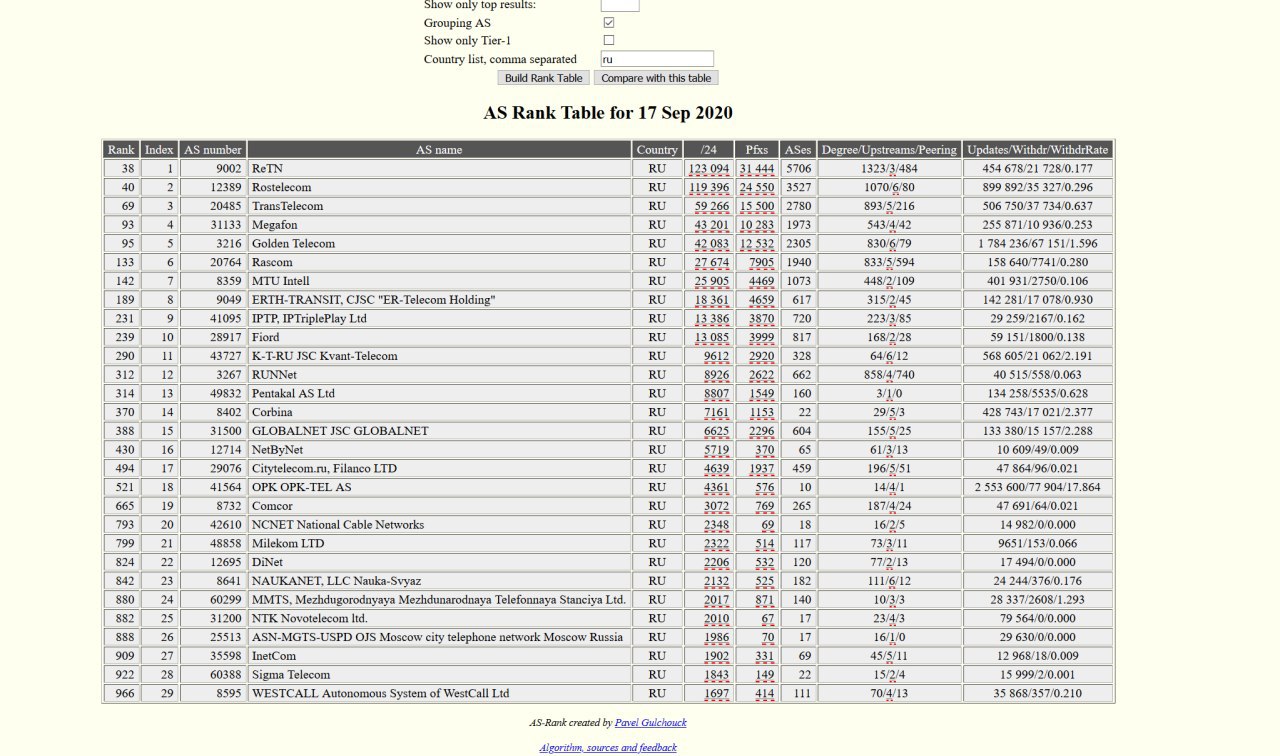
Task: Select the MTU Intell name cell
Action: [440, 281]
